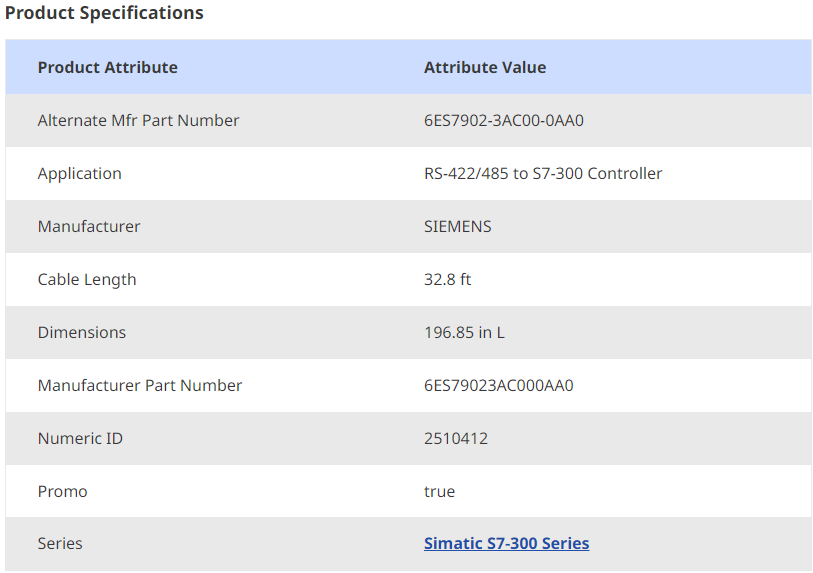Click the Dimensions attribute label

[82, 333]
